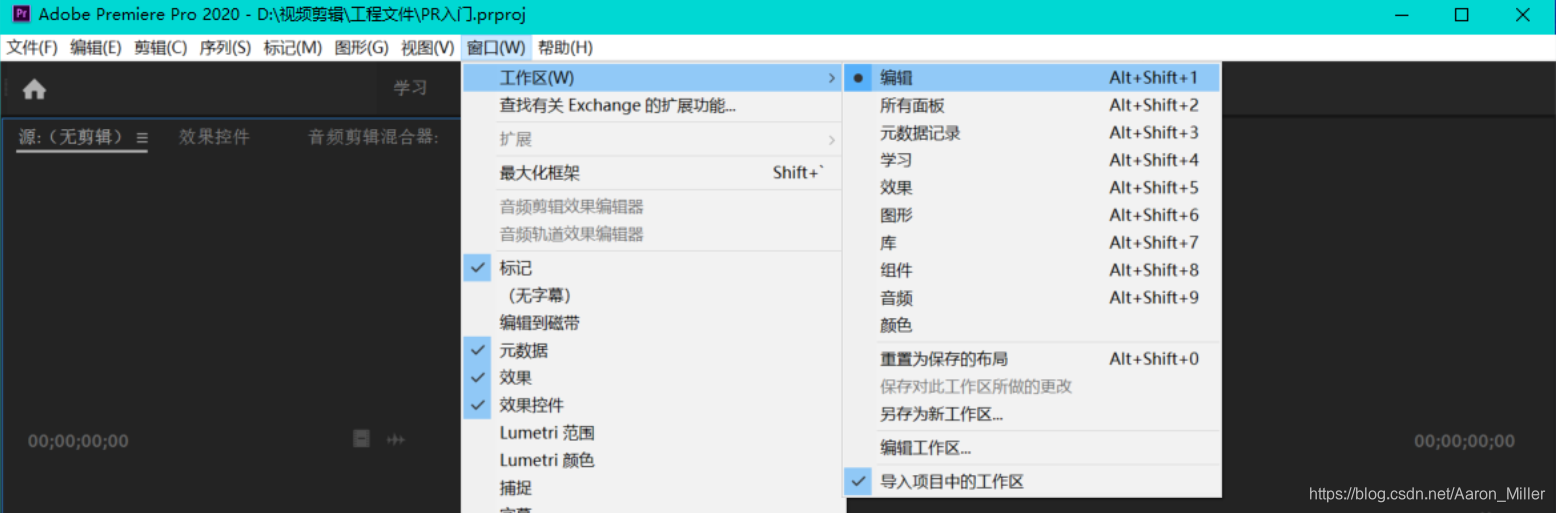Image resolution: width=1556 pixels, height=513 pixels.
Task: Switch to 音频剪辑混合器 panel tab
Action: point(373,138)
